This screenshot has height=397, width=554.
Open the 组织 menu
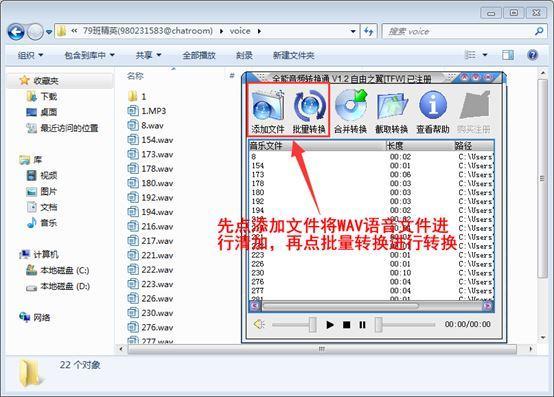pyautogui.click(x=30, y=55)
